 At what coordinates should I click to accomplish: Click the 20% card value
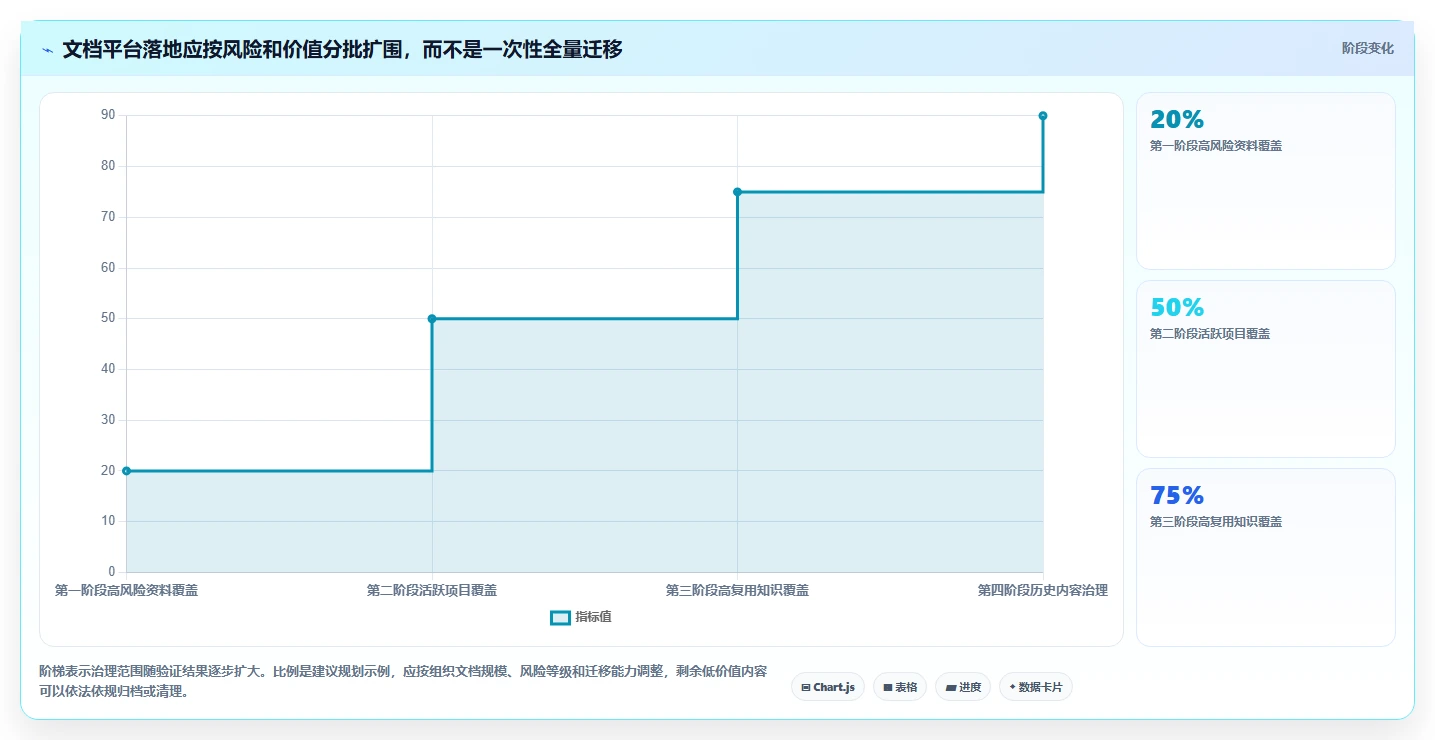pyautogui.click(x=1177, y=120)
